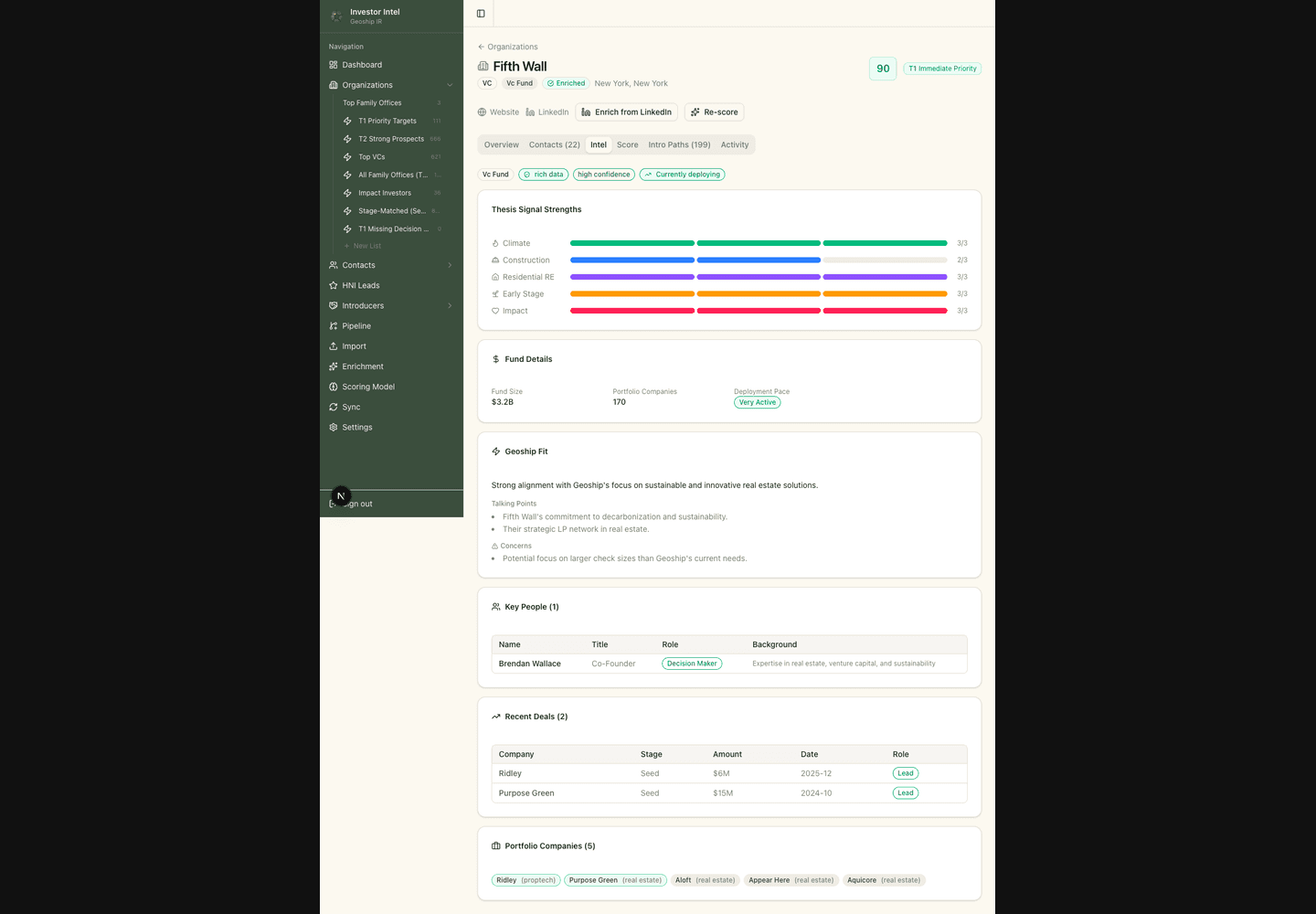Switch to the Score tab
This screenshot has height=914, width=1316.
point(628,144)
